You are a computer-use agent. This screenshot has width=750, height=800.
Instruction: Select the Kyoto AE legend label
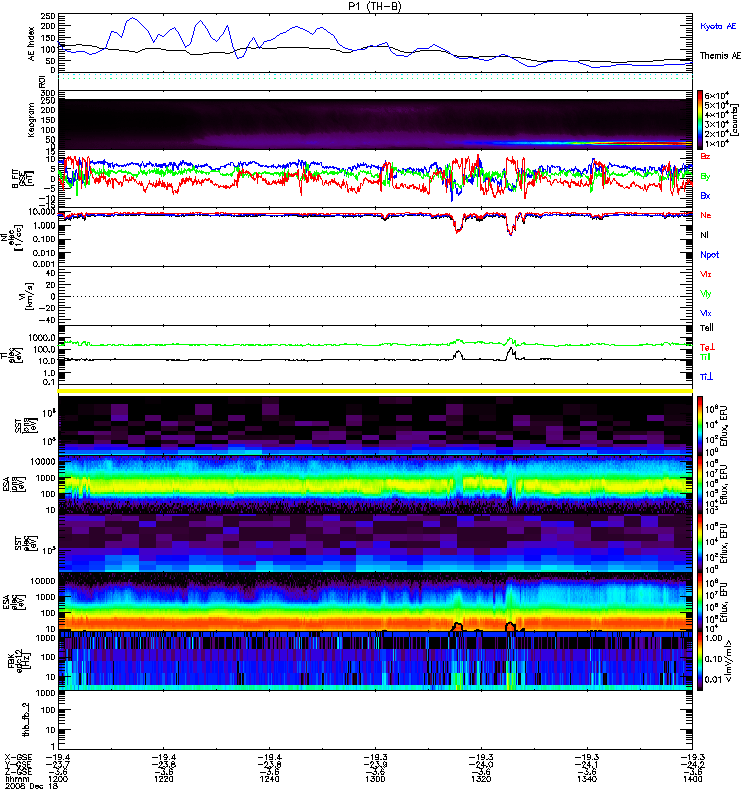point(718,26)
